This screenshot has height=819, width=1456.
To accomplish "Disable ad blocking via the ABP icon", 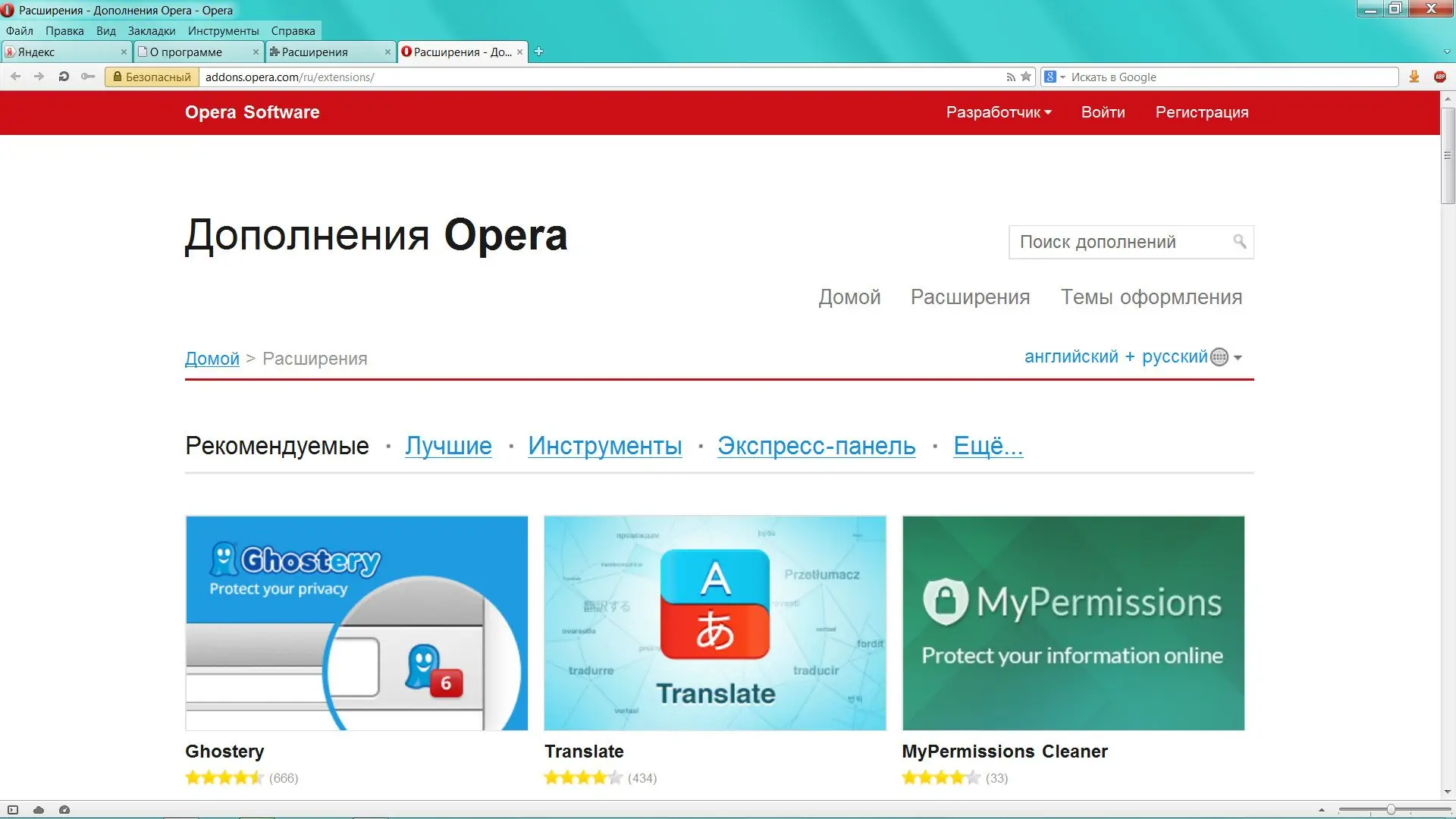I will pyautogui.click(x=1440, y=76).
